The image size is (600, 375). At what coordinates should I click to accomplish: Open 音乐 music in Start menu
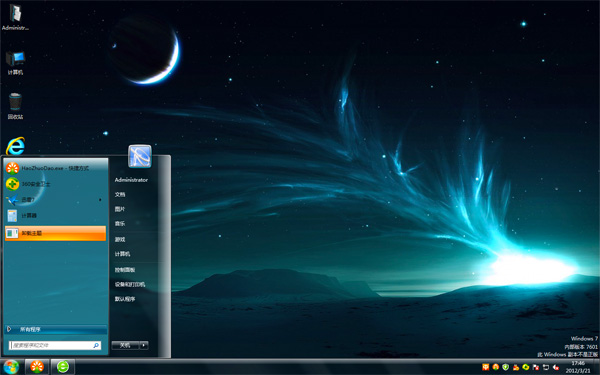120,223
